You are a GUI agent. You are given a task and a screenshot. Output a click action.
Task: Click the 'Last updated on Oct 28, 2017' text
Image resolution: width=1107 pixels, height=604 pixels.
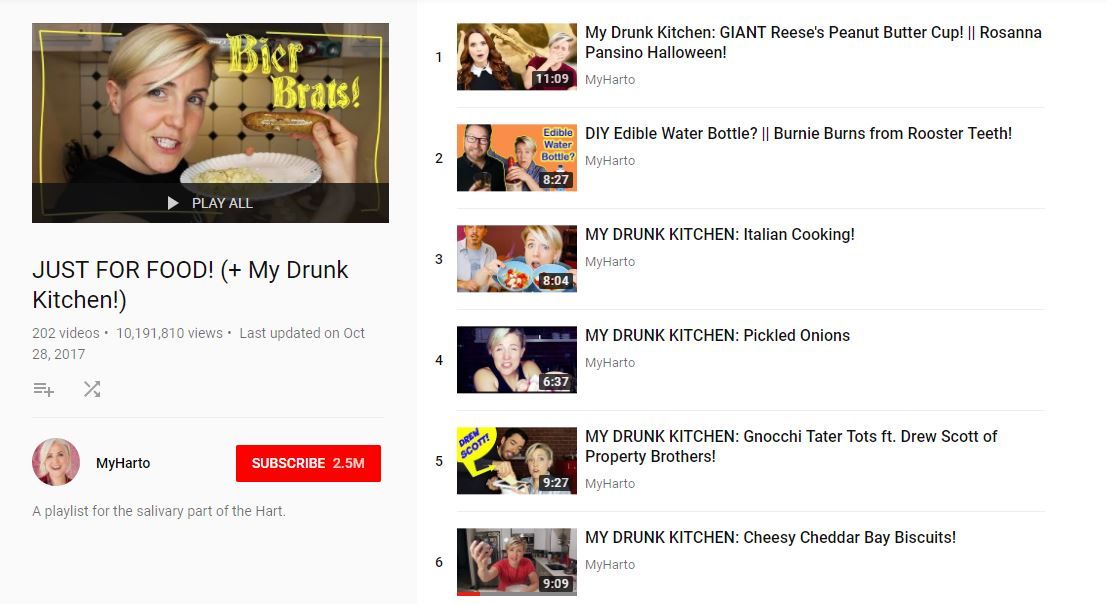click(198, 344)
